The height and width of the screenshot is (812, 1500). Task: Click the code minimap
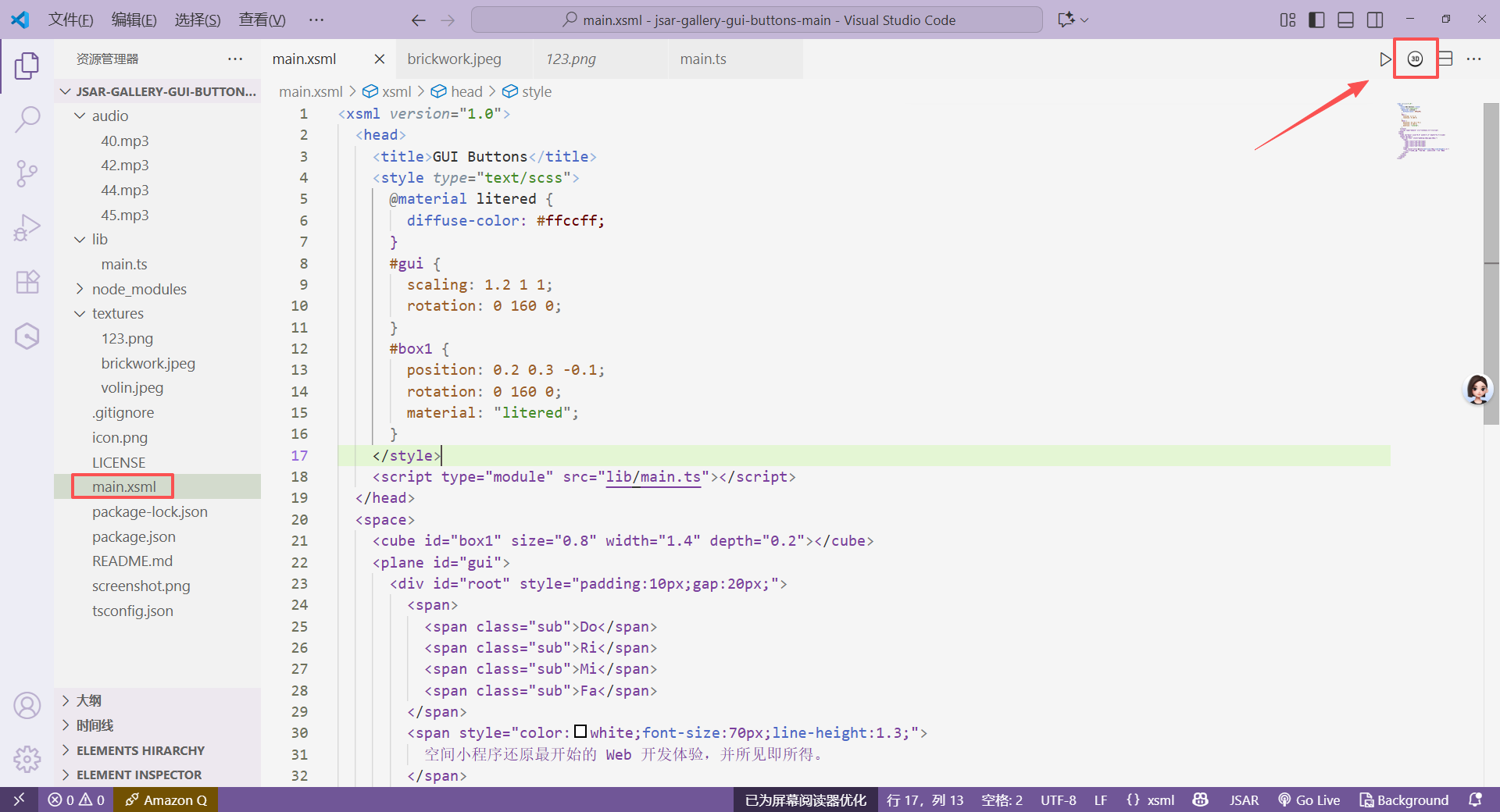(1422, 130)
